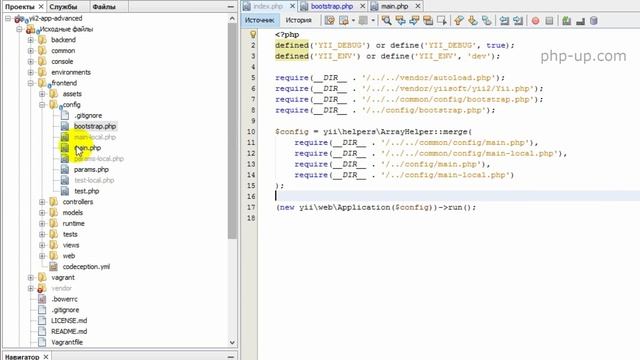Click the params.php file icon in tree

(x=65, y=170)
